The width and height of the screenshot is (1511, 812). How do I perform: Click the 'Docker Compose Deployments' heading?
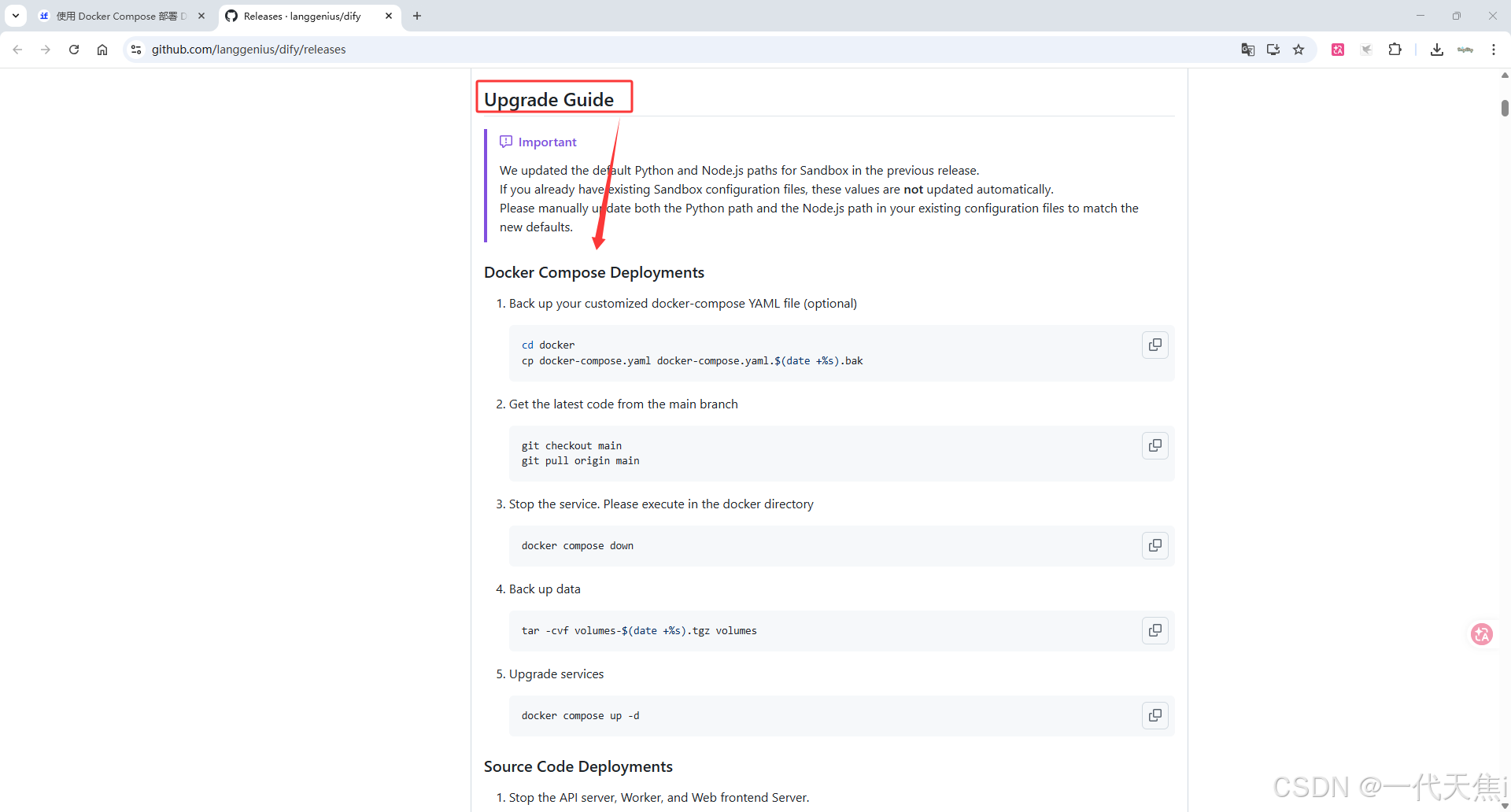pyautogui.click(x=594, y=272)
